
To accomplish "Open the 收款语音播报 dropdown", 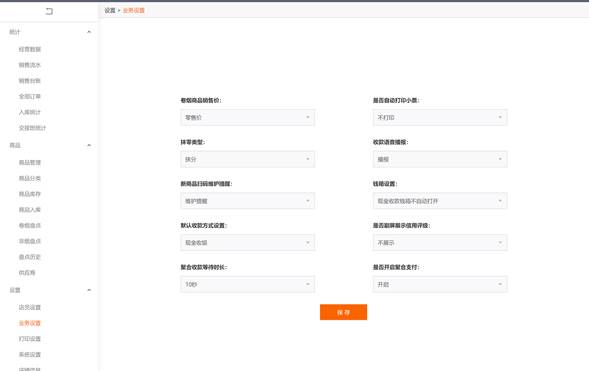I will point(440,159).
